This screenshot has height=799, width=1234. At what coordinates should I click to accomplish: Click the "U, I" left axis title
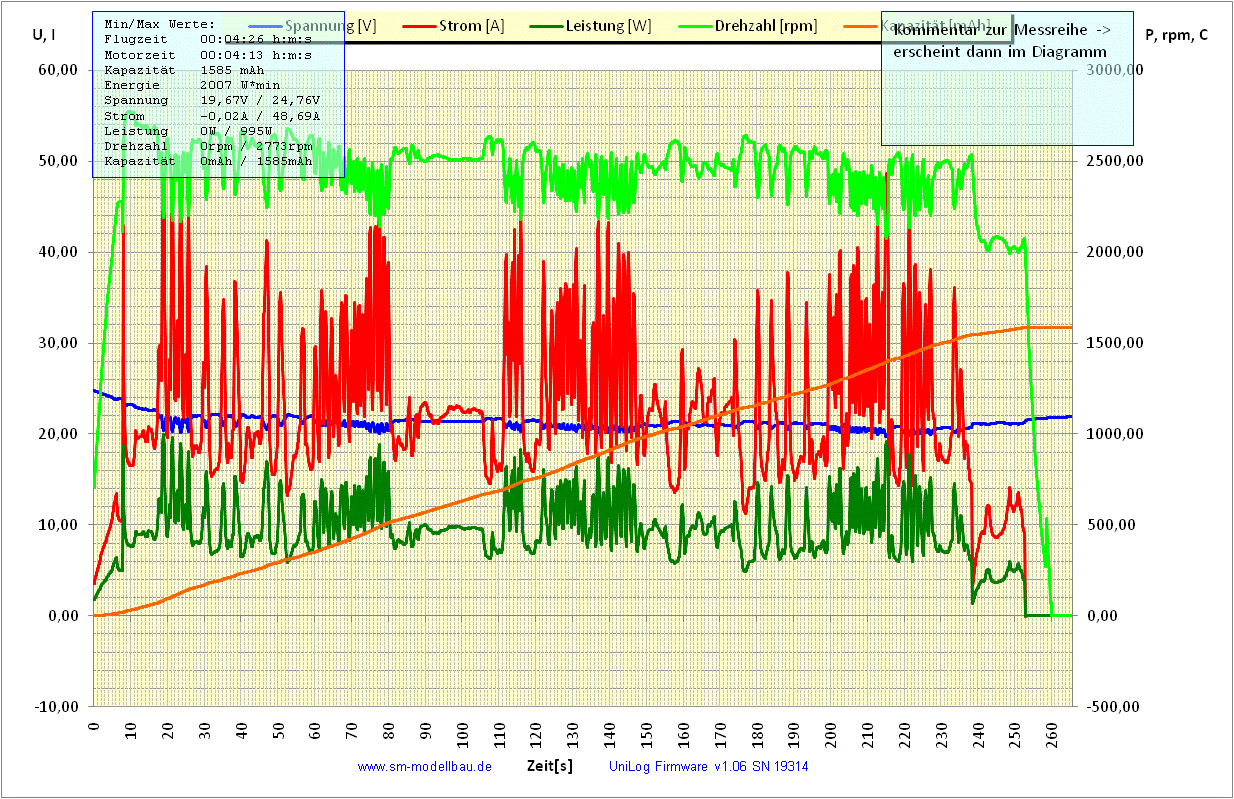[x=44, y=35]
